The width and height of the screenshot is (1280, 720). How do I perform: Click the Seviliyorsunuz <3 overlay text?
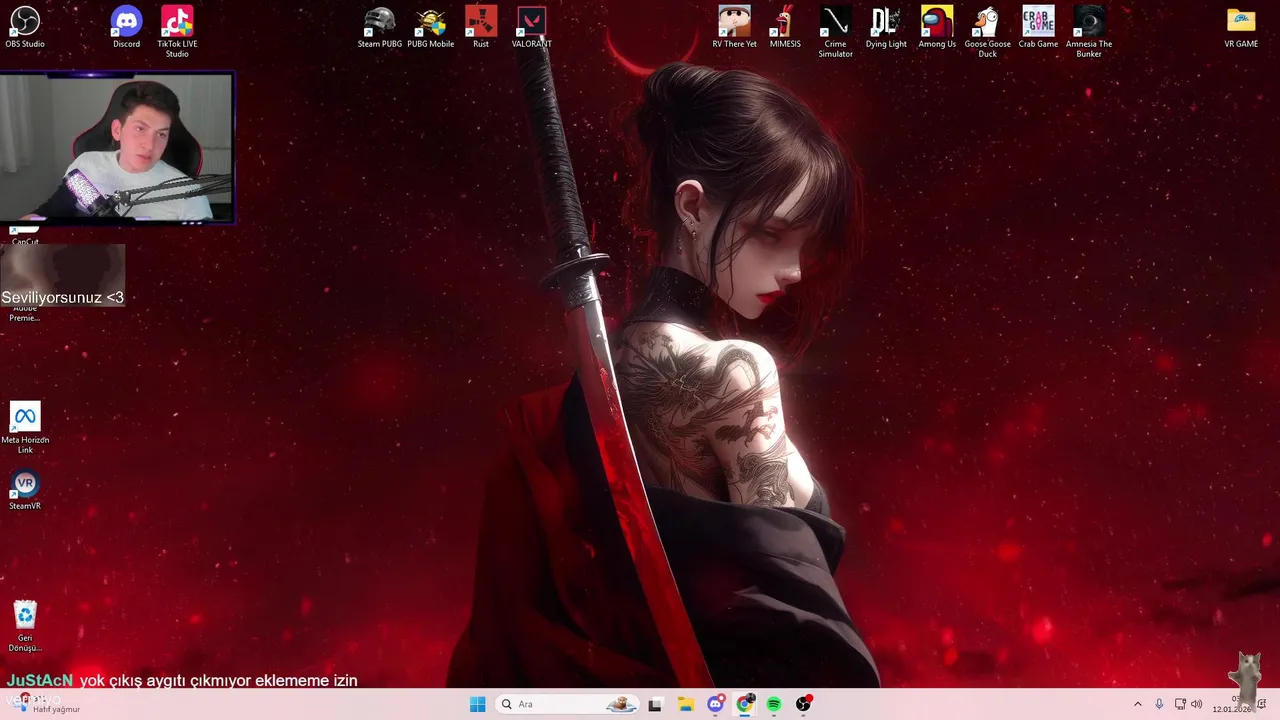[62, 297]
